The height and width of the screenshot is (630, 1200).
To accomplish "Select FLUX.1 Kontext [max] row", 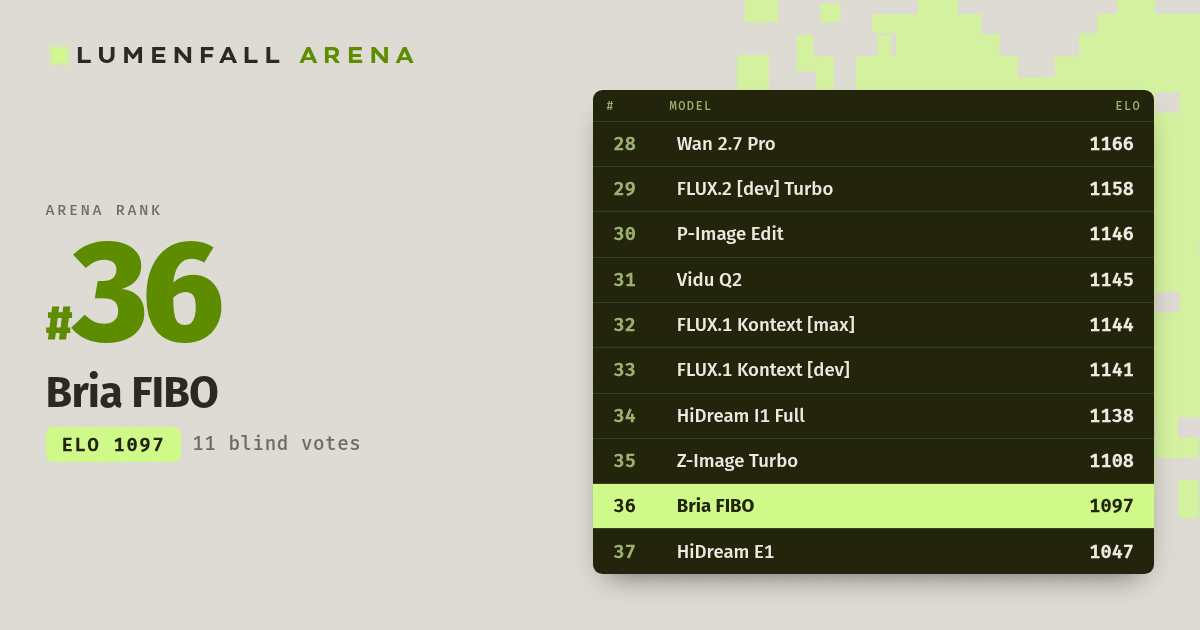I will tap(873, 325).
